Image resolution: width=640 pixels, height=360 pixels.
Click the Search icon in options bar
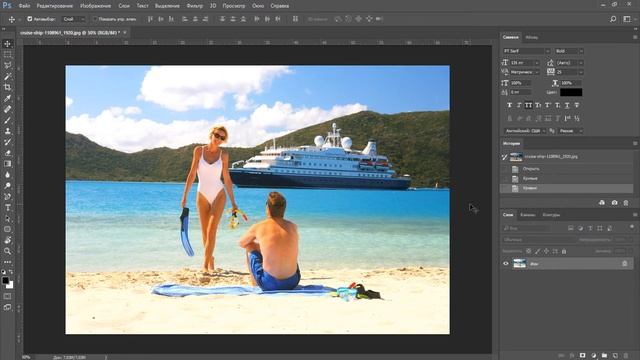point(613,19)
